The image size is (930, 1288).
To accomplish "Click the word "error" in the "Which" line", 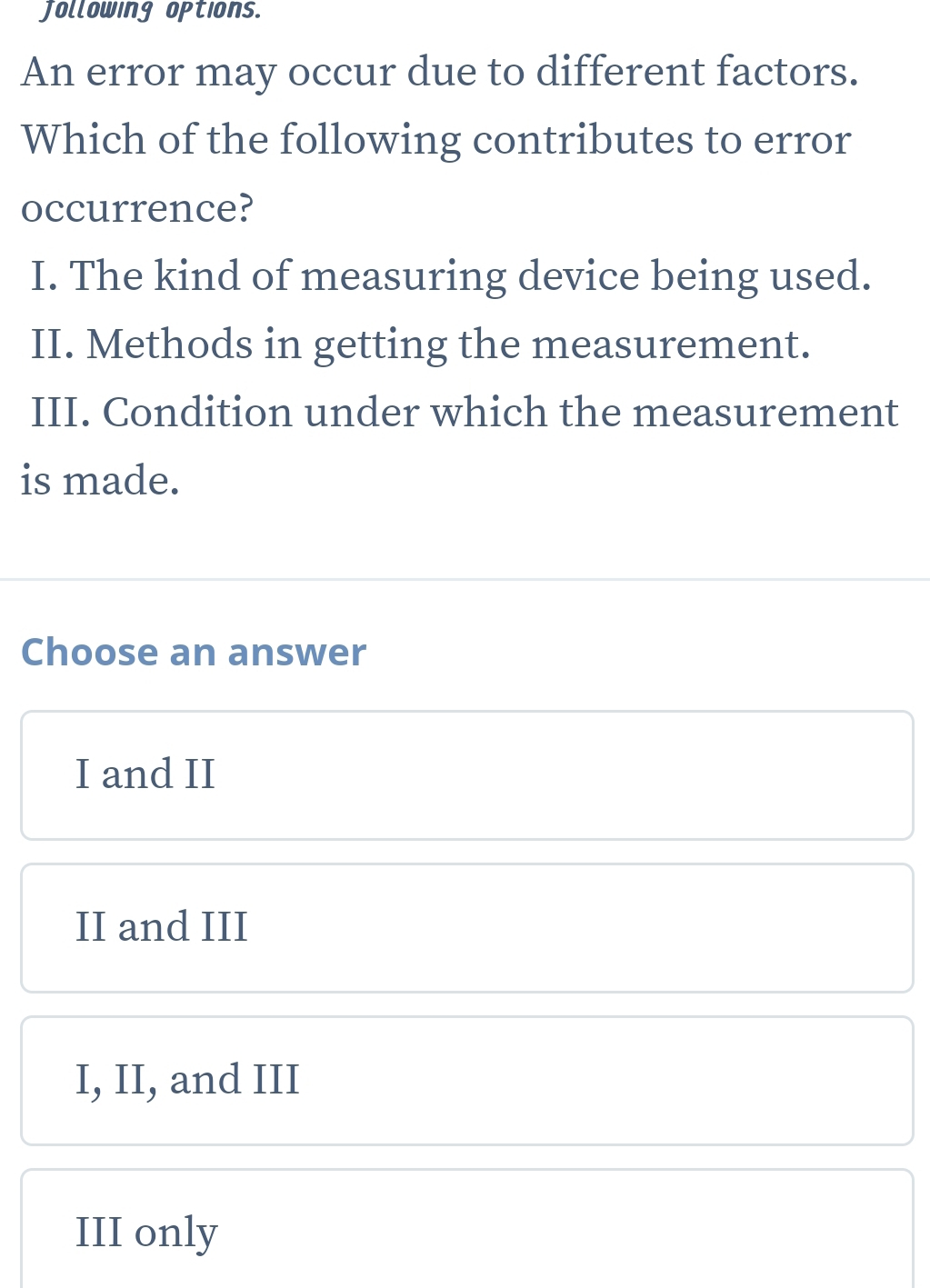I will click(802, 139).
